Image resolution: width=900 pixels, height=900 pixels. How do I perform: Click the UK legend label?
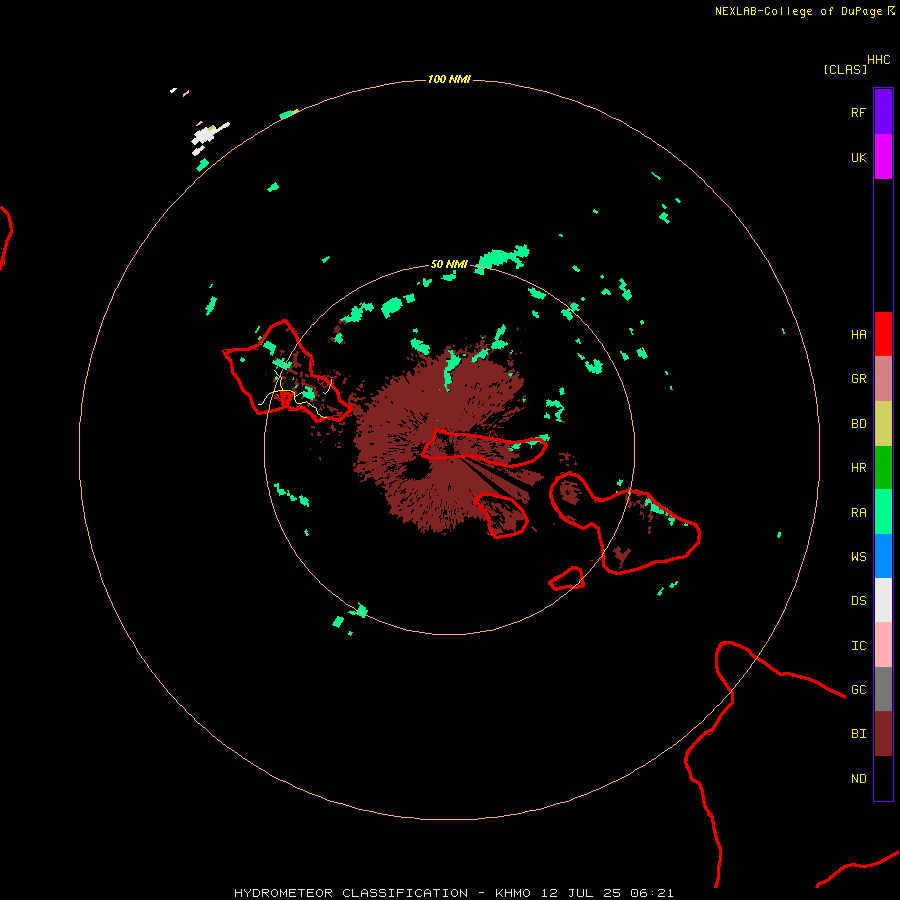click(x=858, y=157)
